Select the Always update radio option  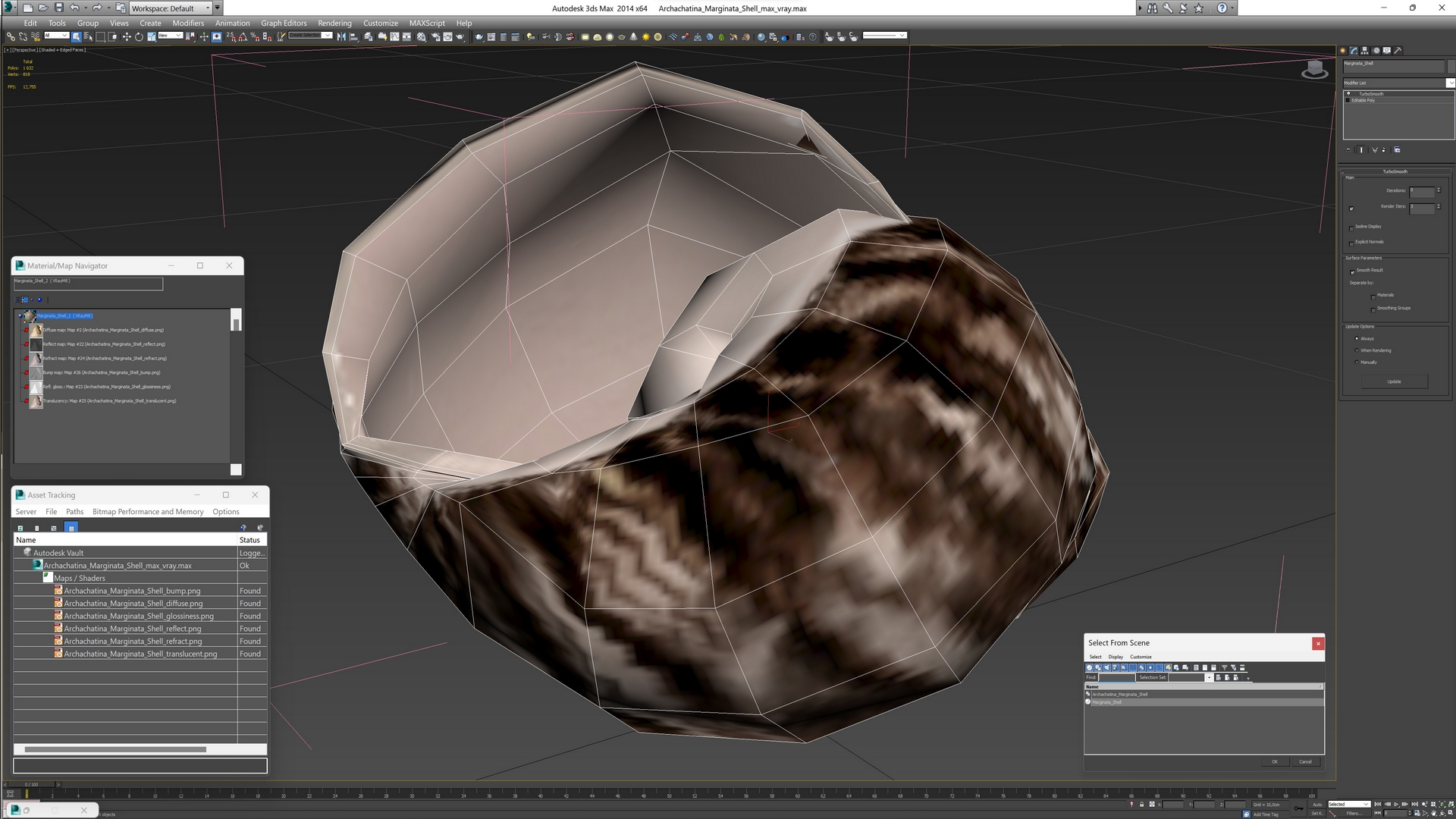(1357, 338)
